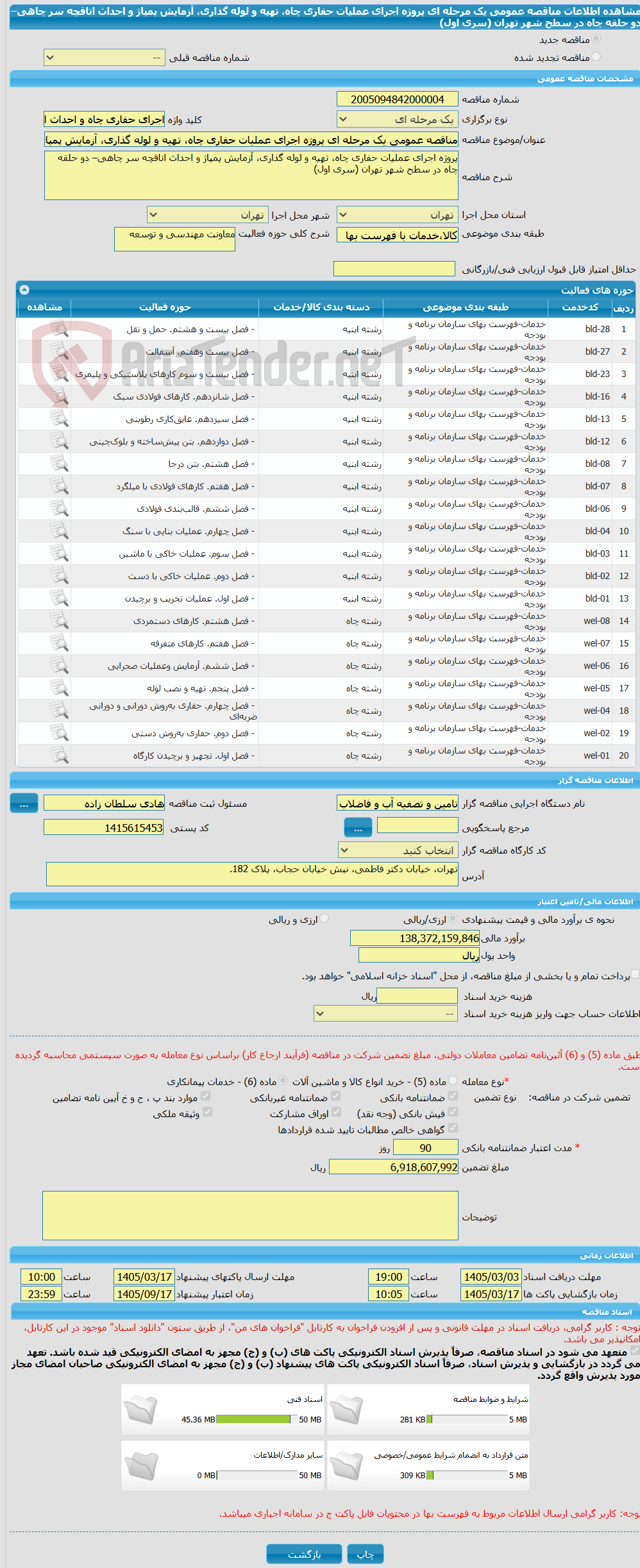Select the ارزی/ریالی radio option
The height and width of the screenshot is (1568, 640).
[x=453, y=918]
